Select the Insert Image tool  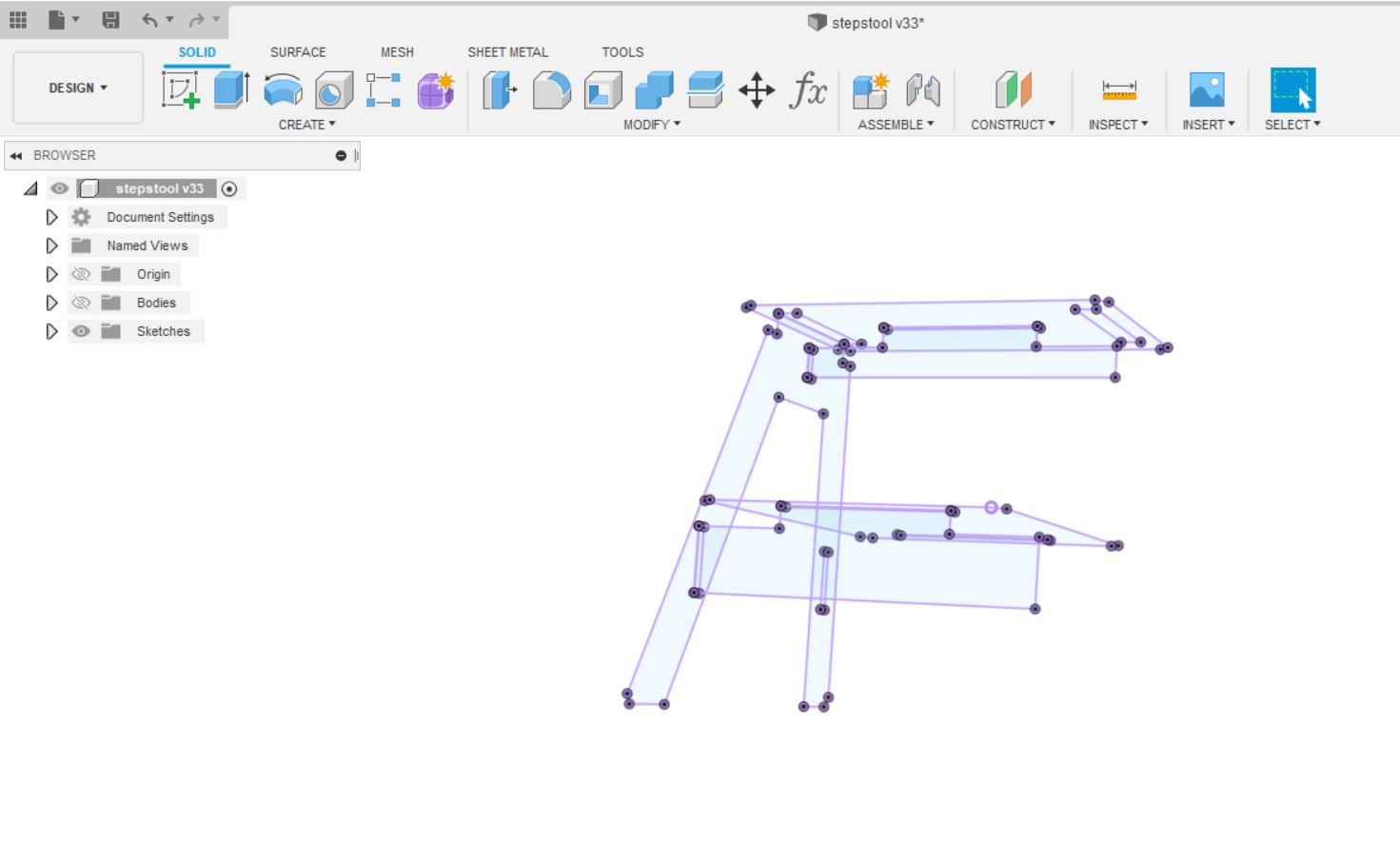point(1207,90)
